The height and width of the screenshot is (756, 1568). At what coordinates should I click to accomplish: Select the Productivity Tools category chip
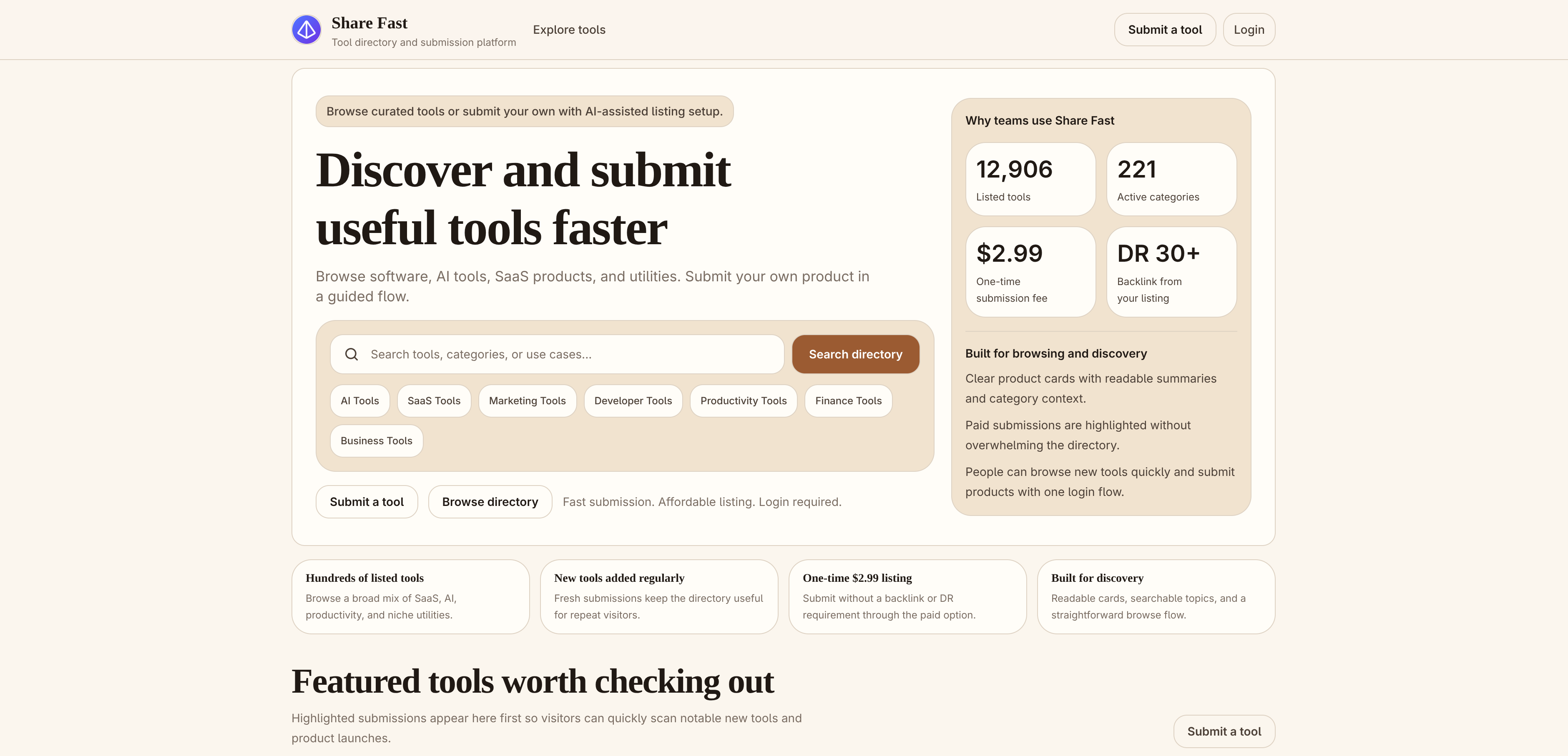click(x=743, y=401)
